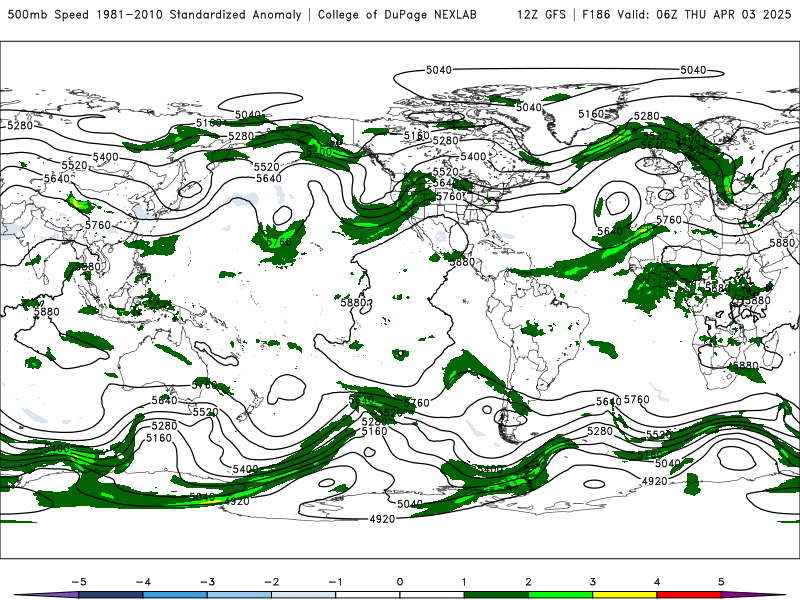Select the pale blue -2 to -1 colorbar segment
Image resolution: width=800 pixels, height=600 pixels.
[x=304, y=595]
